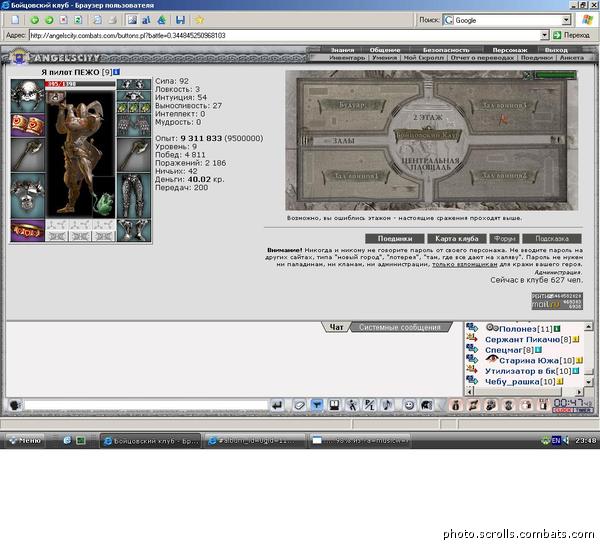
Task: Click the browser address URL field
Action: point(284,35)
